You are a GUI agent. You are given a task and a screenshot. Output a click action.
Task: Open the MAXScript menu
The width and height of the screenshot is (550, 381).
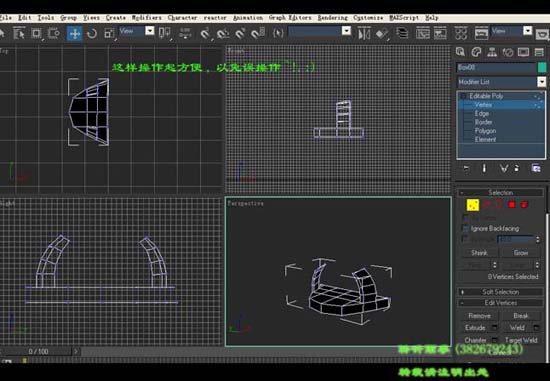tap(404, 18)
